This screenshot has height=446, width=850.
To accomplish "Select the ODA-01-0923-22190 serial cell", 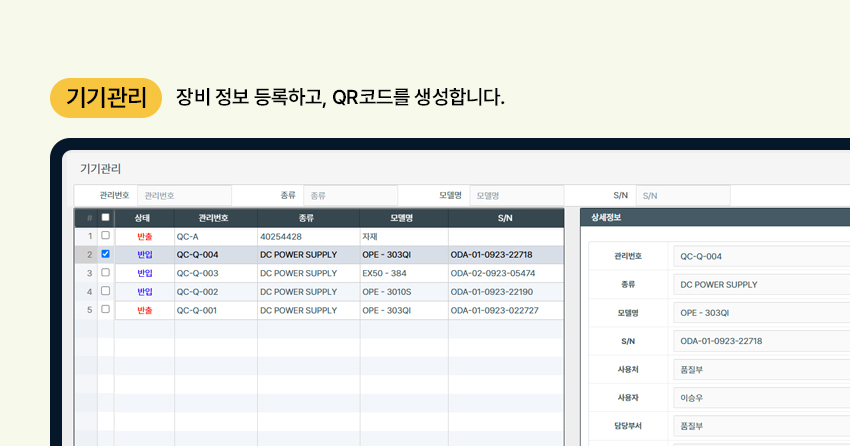I will pyautogui.click(x=506, y=292).
